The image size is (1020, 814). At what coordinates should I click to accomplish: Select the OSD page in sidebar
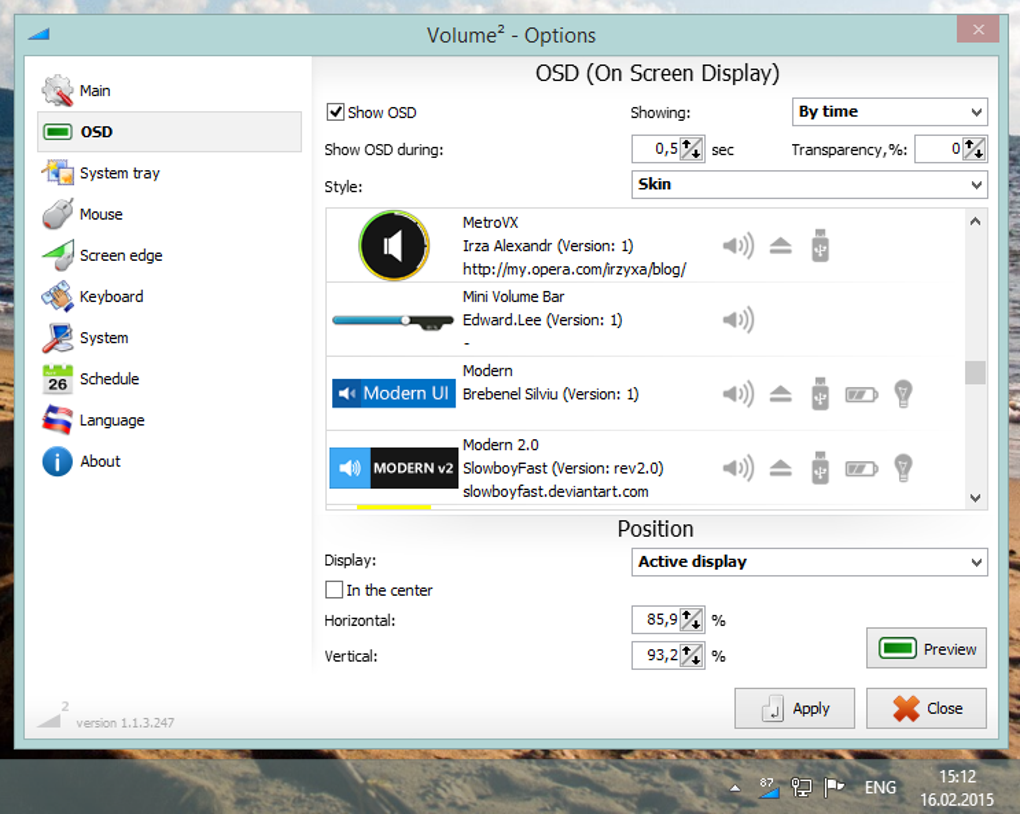pyautogui.click(x=169, y=132)
